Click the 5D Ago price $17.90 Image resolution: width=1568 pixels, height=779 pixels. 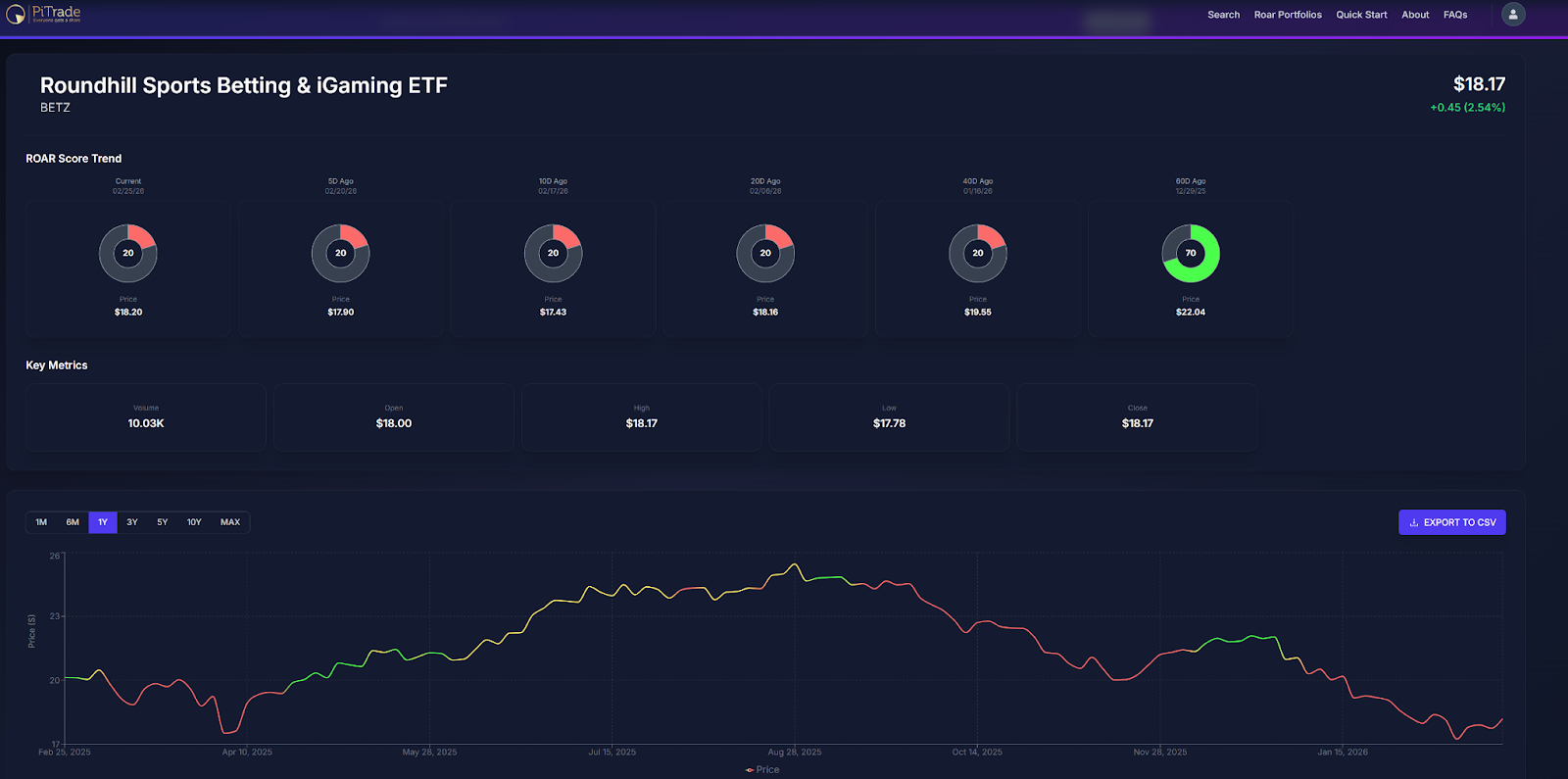point(341,313)
